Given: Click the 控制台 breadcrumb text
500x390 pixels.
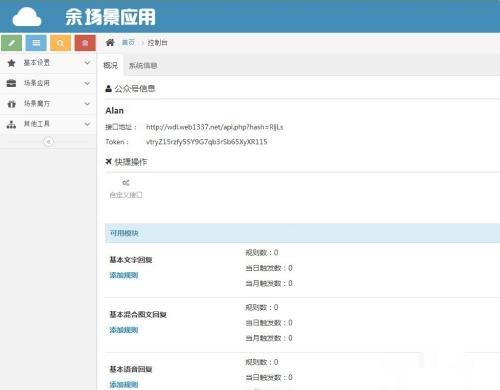Looking at the screenshot, I should 157,43.
